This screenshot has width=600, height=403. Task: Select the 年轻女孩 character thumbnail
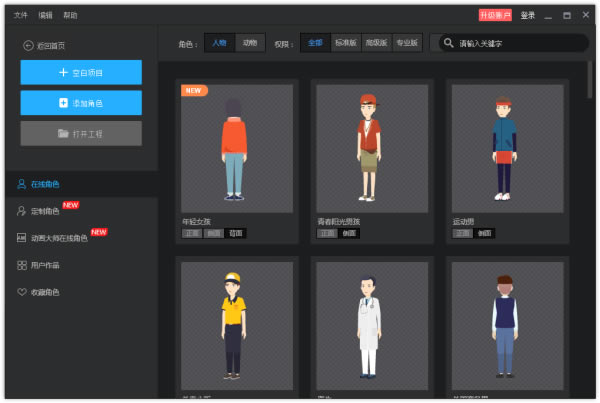[236, 147]
